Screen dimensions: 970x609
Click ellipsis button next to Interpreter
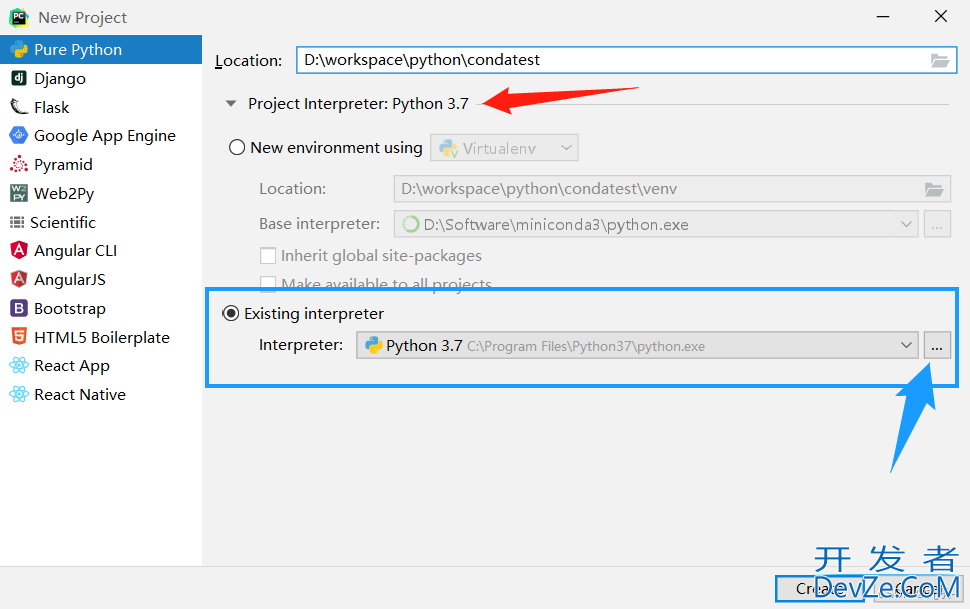point(937,345)
